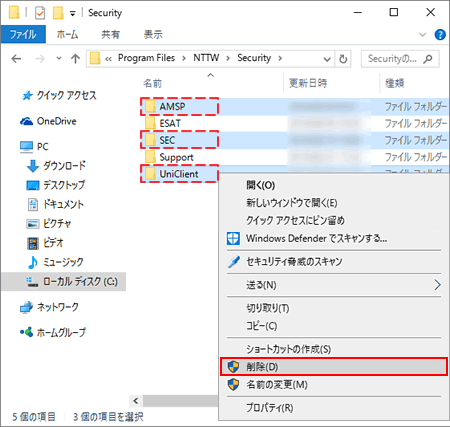Open the Help question mark icon
The image size is (450, 427).
tap(440, 34)
